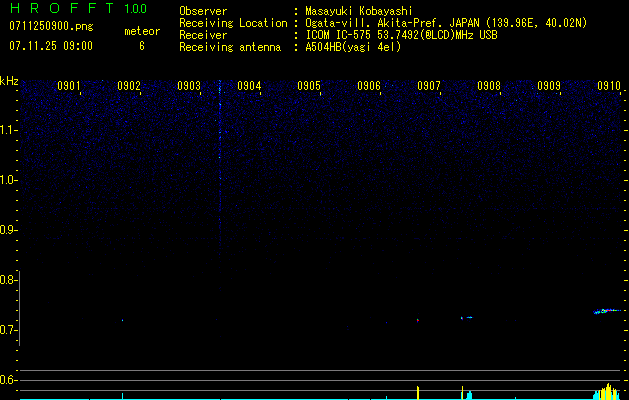This screenshot has height=400, width=629.
Task: Click the 0906 time marker
Action: (x=369, y=86)
